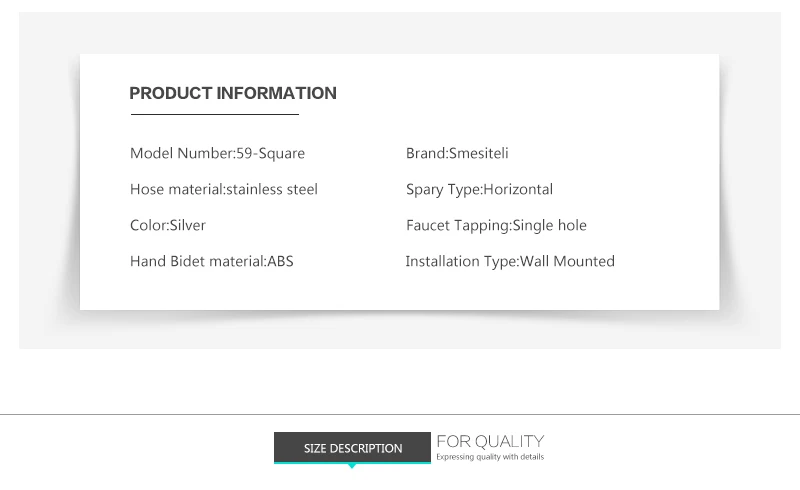Select Hand Bidet material:ABS line
Image resolution: width=800 pixels, height=490 pixels.
coord(212,261)
